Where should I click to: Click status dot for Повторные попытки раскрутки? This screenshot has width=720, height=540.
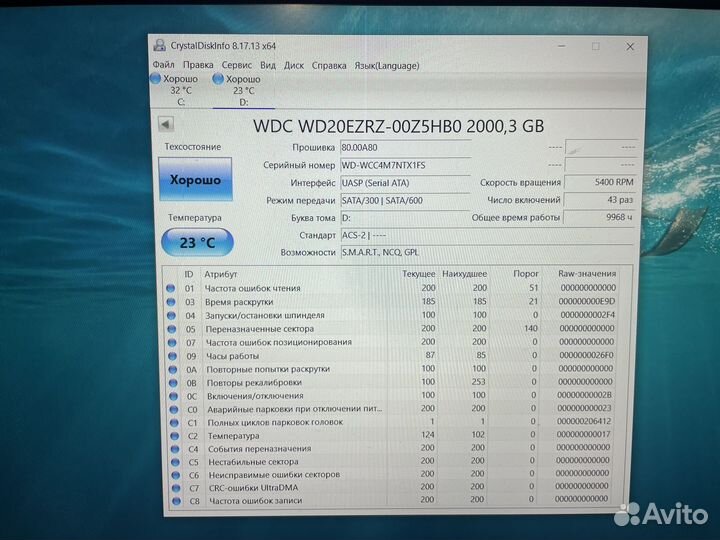coord(173,369)
